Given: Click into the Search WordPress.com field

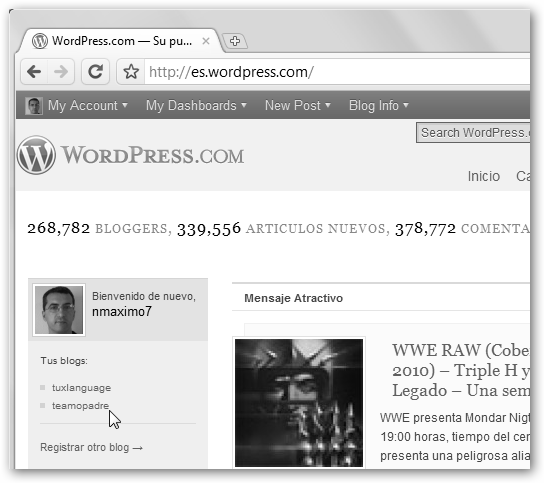Looking at the screenshot, I should tap(473, 133).
